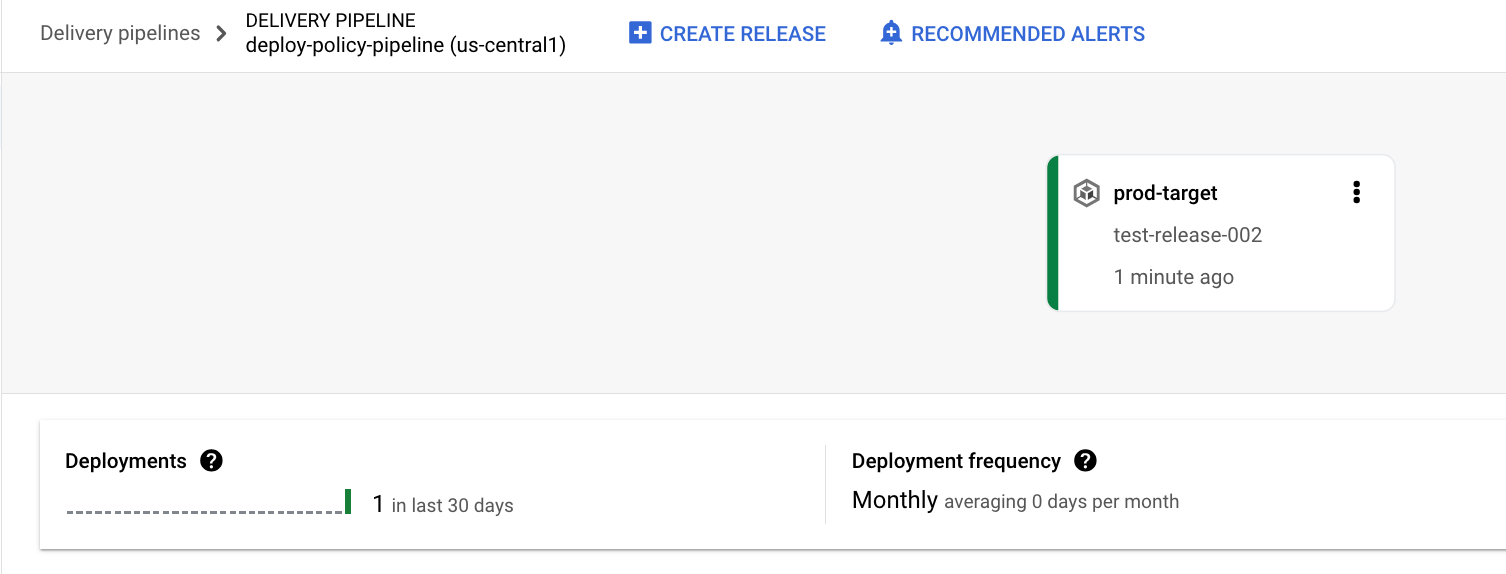Open the Deployments help tooltip icon
The width and height of the screenshot is (1506, 574).
click(211, 461)
